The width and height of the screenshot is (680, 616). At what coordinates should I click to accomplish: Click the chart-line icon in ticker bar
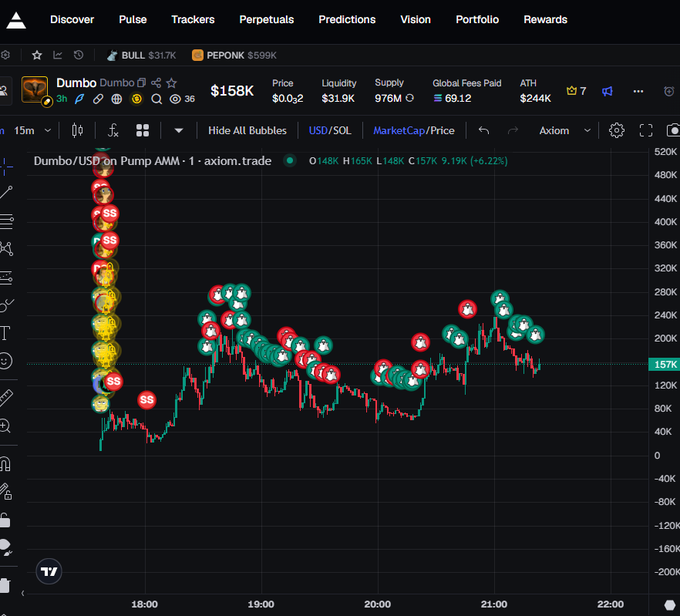pos(58,55)
